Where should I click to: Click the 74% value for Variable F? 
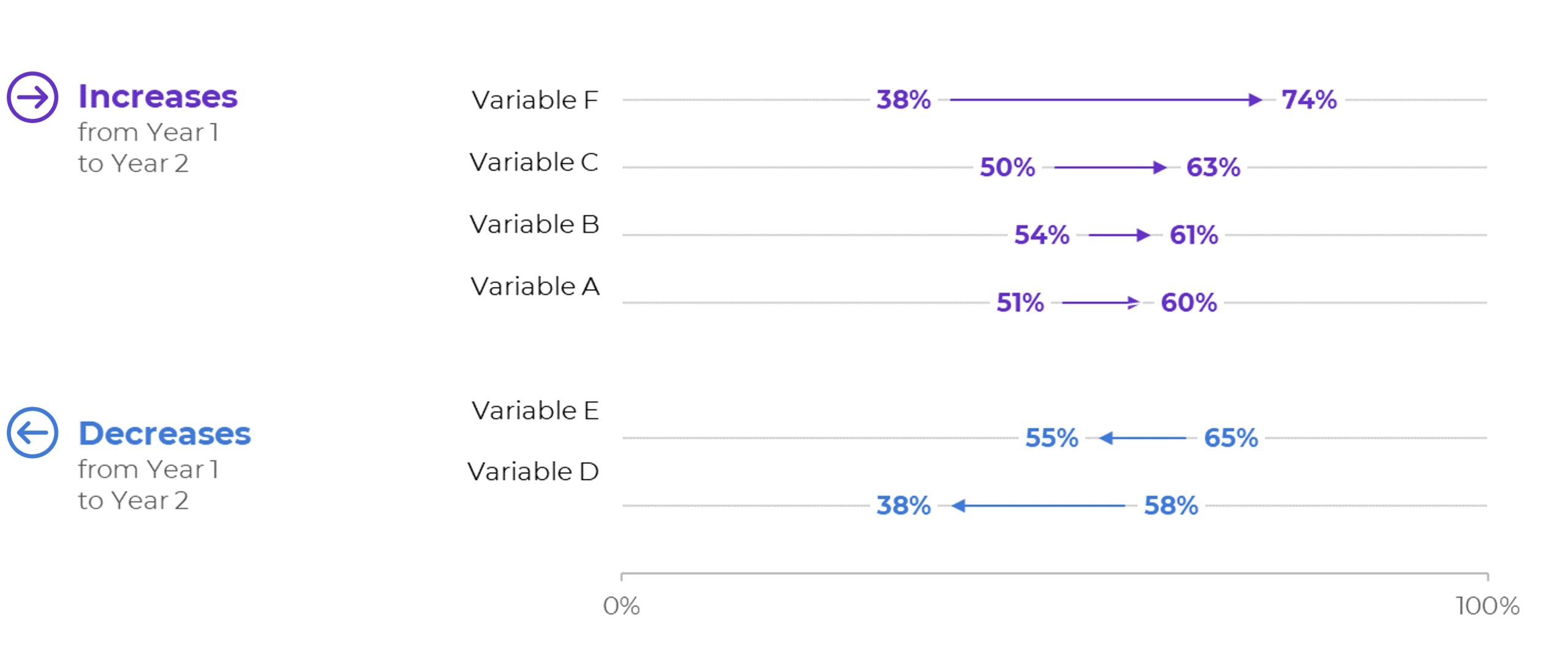point(1309,100)
